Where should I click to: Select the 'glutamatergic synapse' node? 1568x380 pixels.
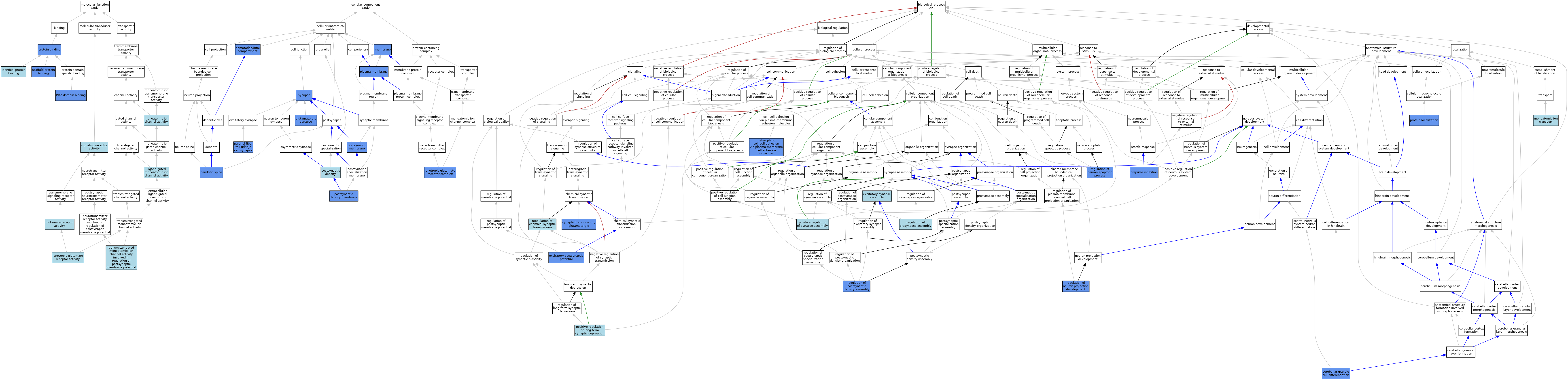click(306, 120)
